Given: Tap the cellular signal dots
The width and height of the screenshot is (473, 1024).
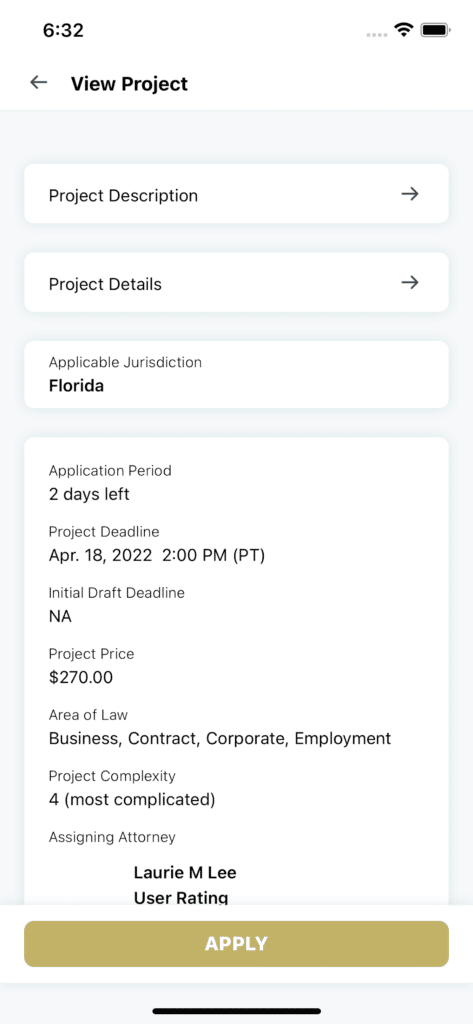Looking at the screenshot, I should pos(378,33).
